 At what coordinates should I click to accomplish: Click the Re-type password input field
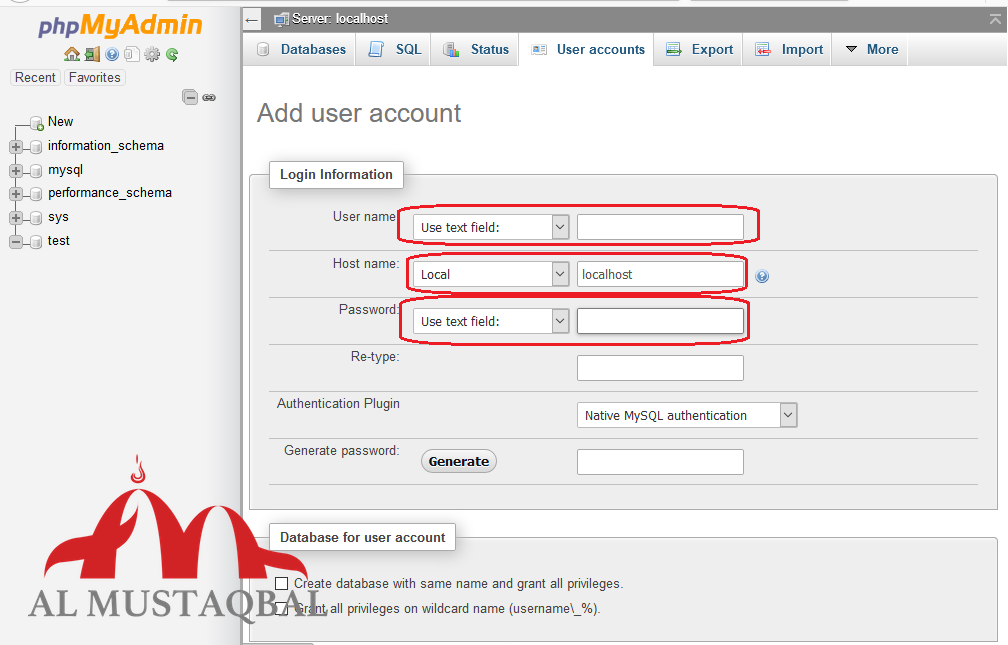660,368
